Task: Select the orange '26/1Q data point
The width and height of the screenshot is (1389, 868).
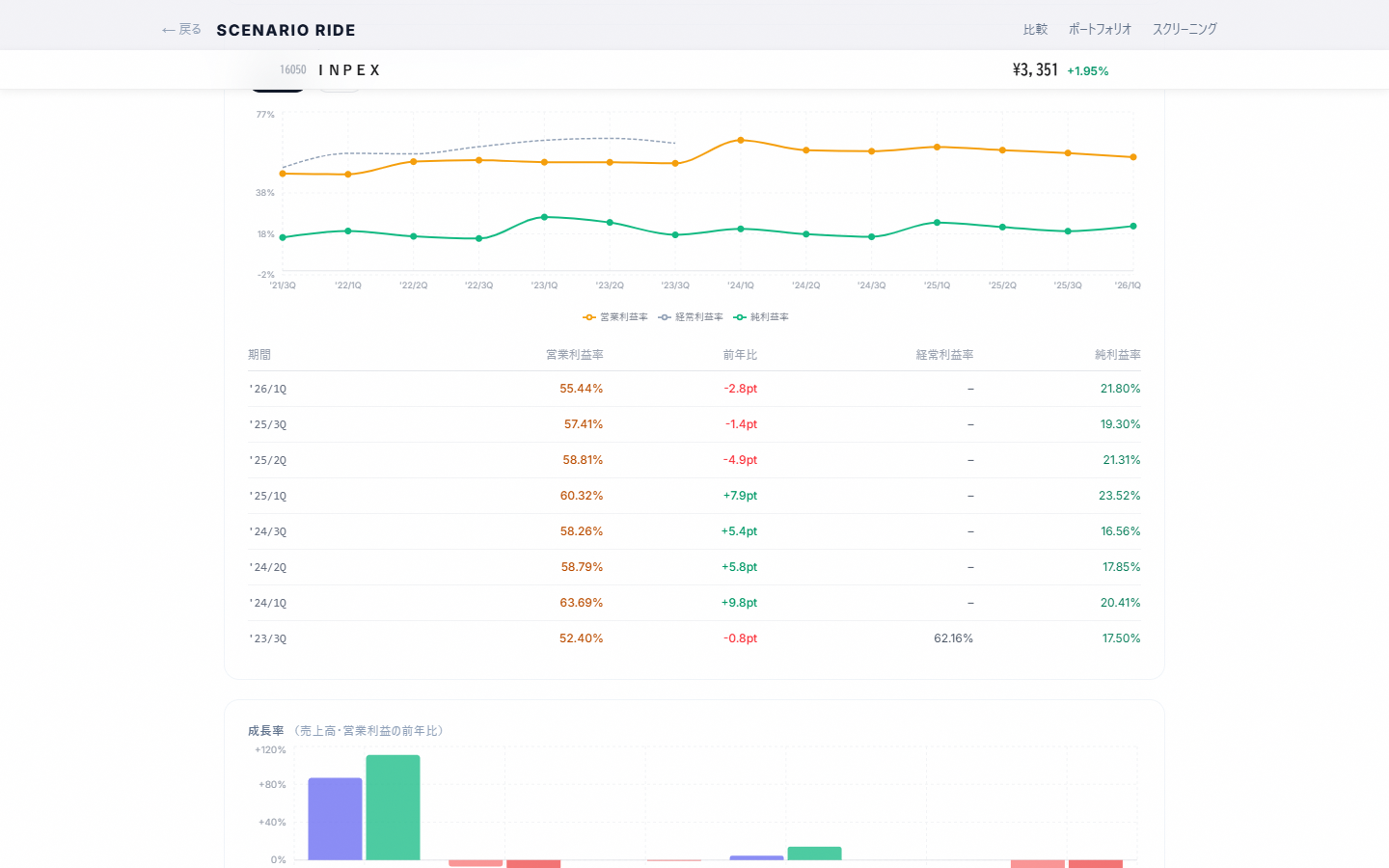Action: click(1133, 157)
